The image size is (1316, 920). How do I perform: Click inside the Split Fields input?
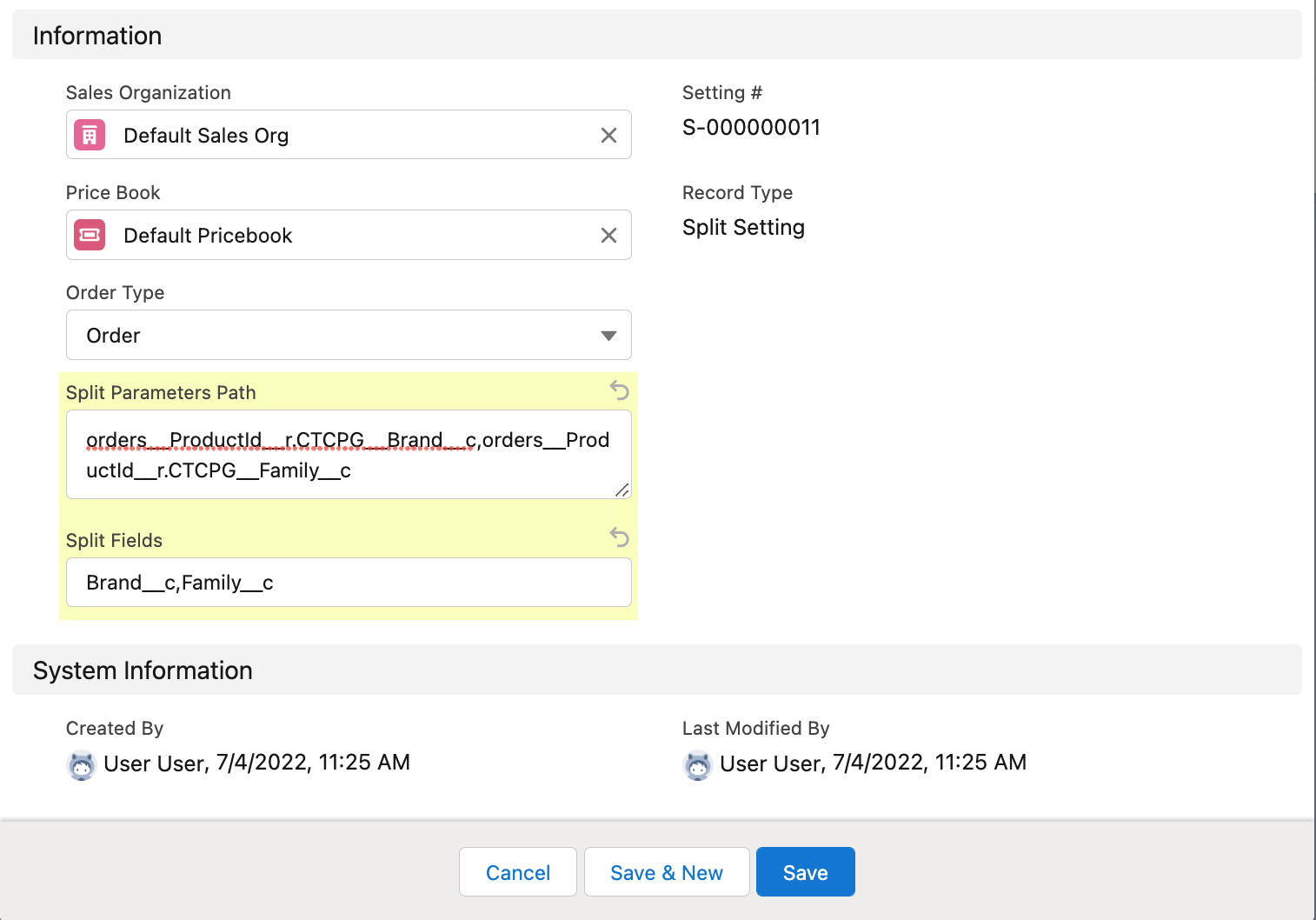click(x=348, y=582)
